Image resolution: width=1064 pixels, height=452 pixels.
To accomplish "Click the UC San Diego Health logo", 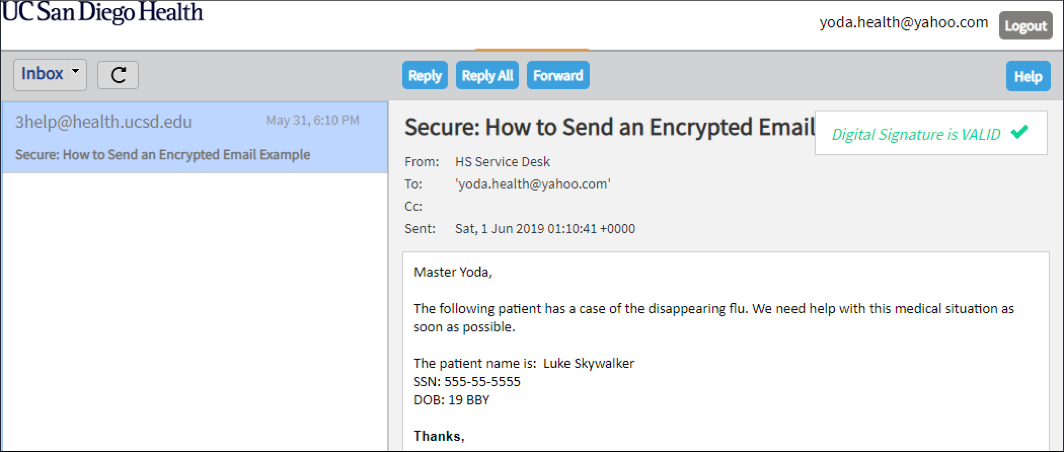I will click(x=103, y=14).
